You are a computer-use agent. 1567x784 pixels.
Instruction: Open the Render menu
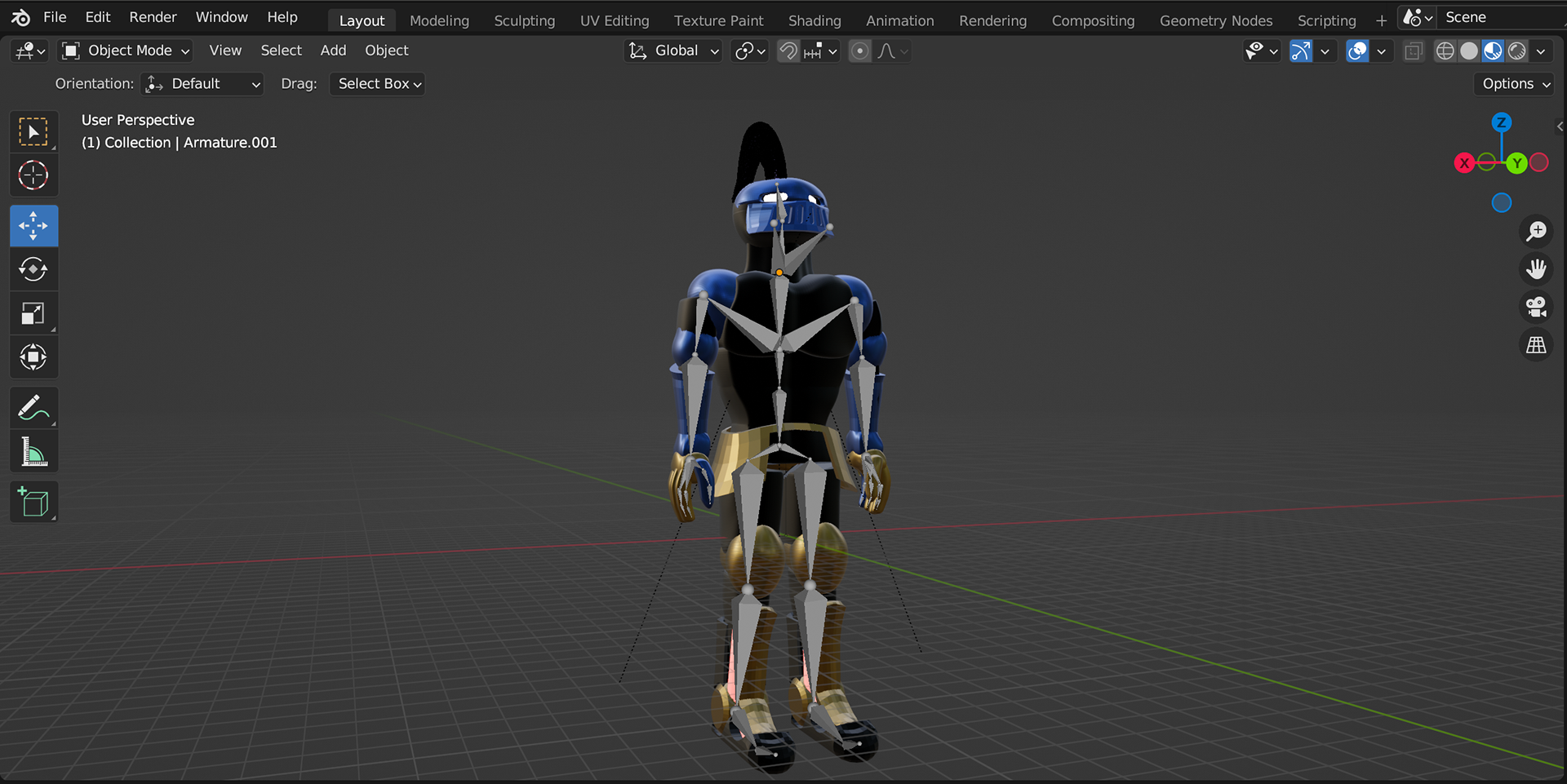point(153,17)
